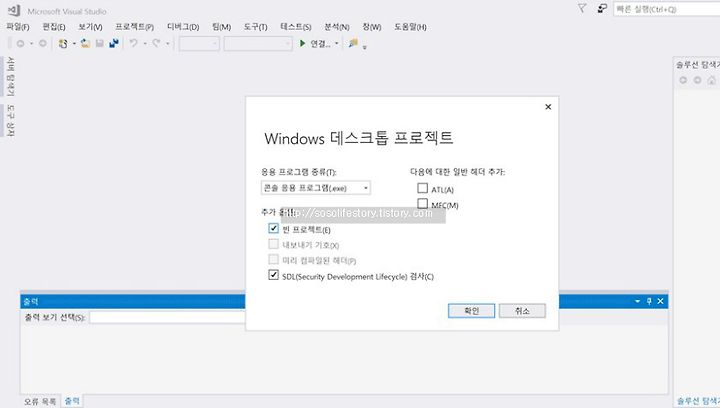Enable the ATL(A) header checkbox
The width and height of the screenshot is (720, 408).
pyautogui.click(x=422, y=188)
